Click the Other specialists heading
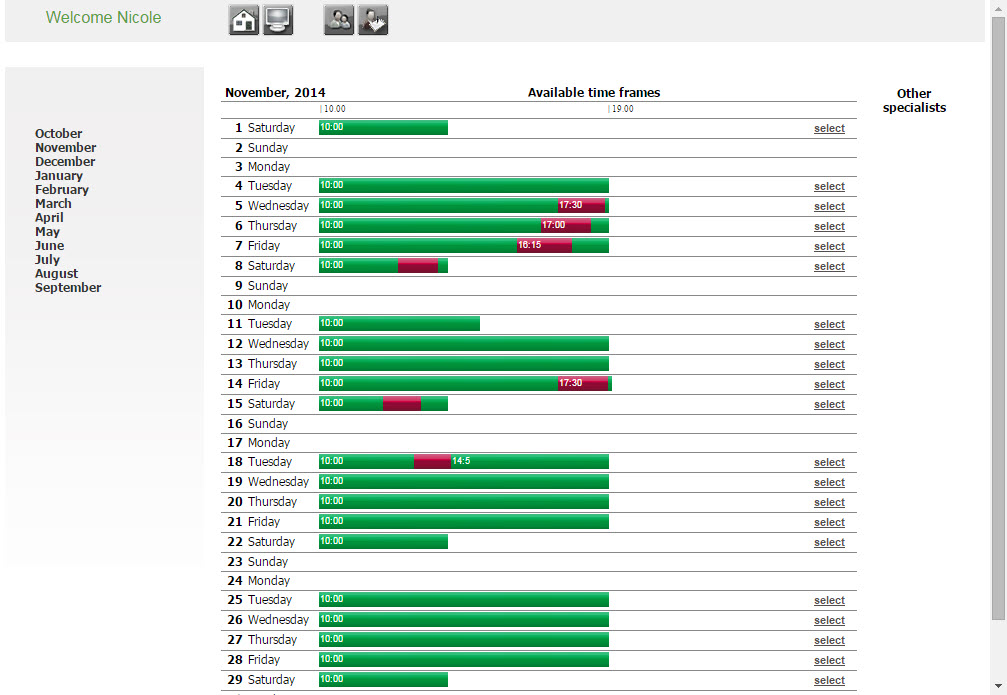 click(x=914, y=101)
